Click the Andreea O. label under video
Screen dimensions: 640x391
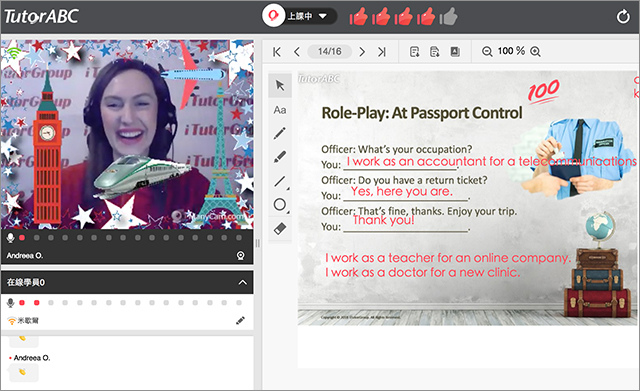click(x=24, y=255)
